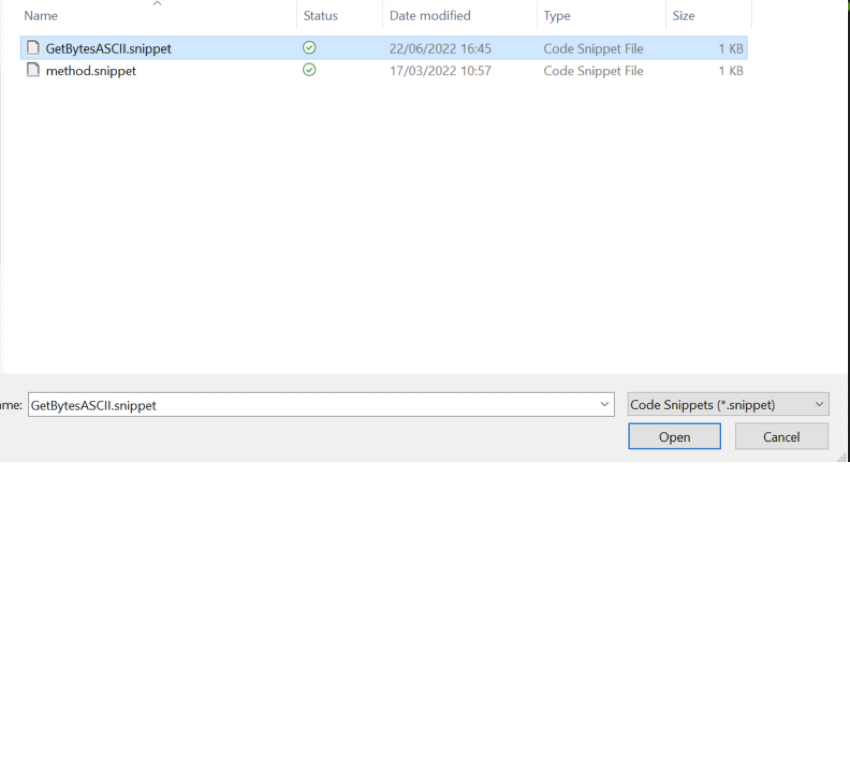The image size is (850, 765).
Task: Click the Cancel button
Action: click(x=781, y=436)
